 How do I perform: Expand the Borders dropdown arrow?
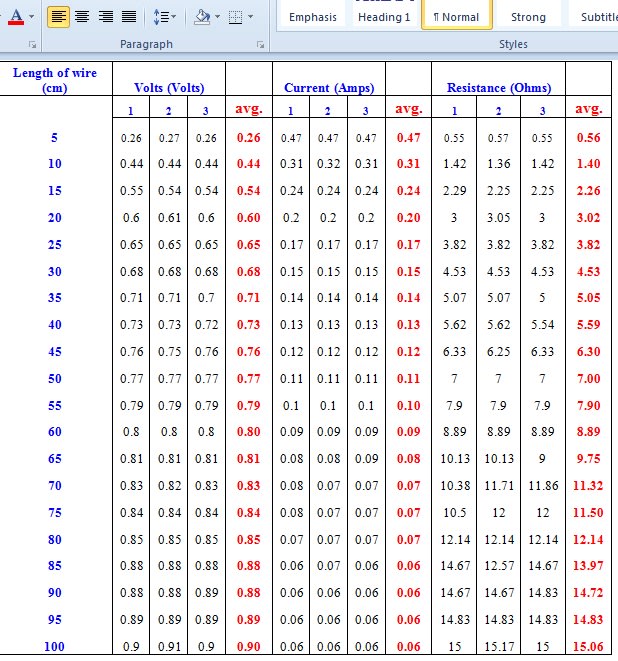[x=249, y=17]
